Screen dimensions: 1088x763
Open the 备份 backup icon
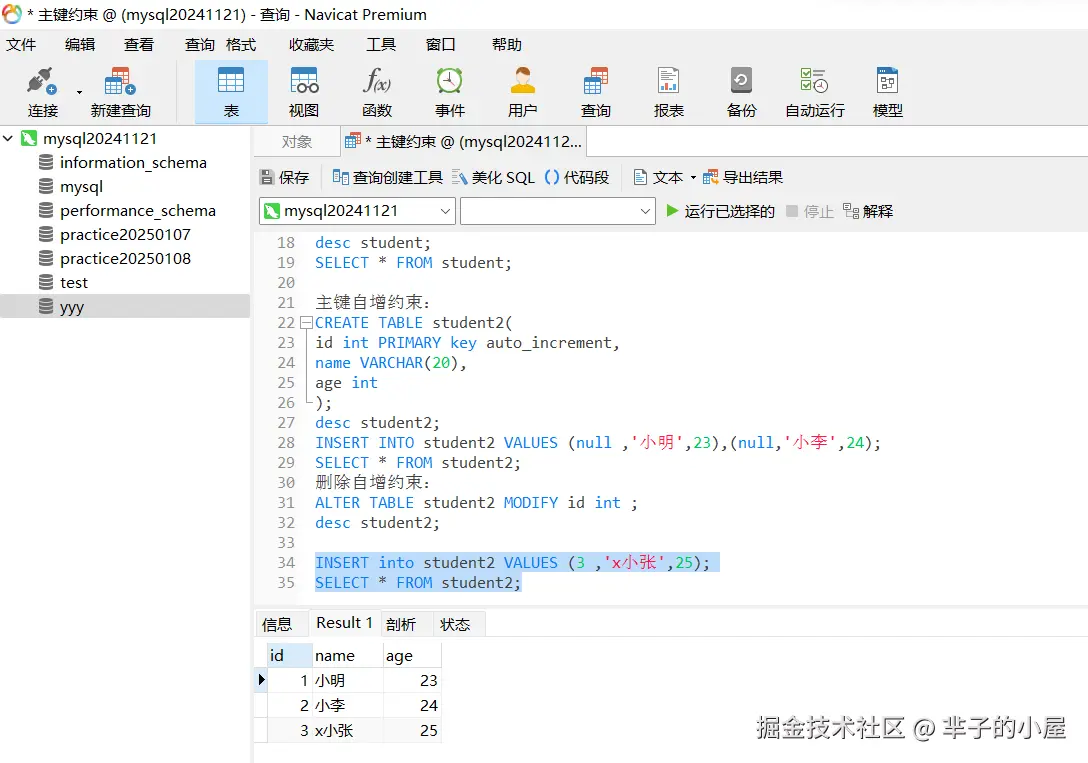pyautogui.click(x=741, y=92)
